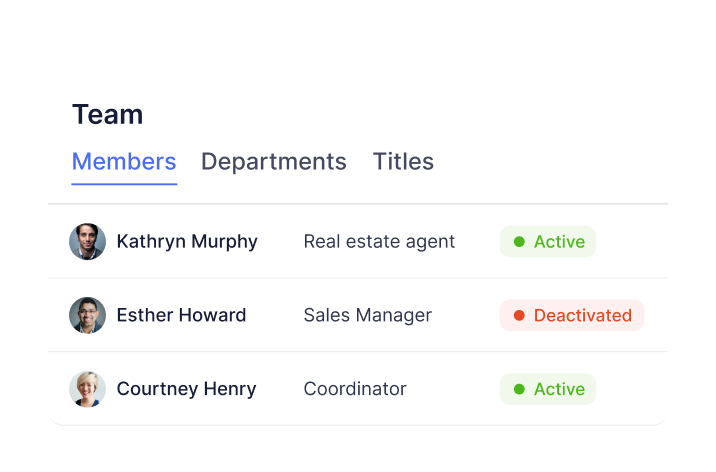Image resolution: width=716 pixels, height=472 pixels.
Task: Open Kathryn Murphy's avatar photo
Action: (87, 241)
